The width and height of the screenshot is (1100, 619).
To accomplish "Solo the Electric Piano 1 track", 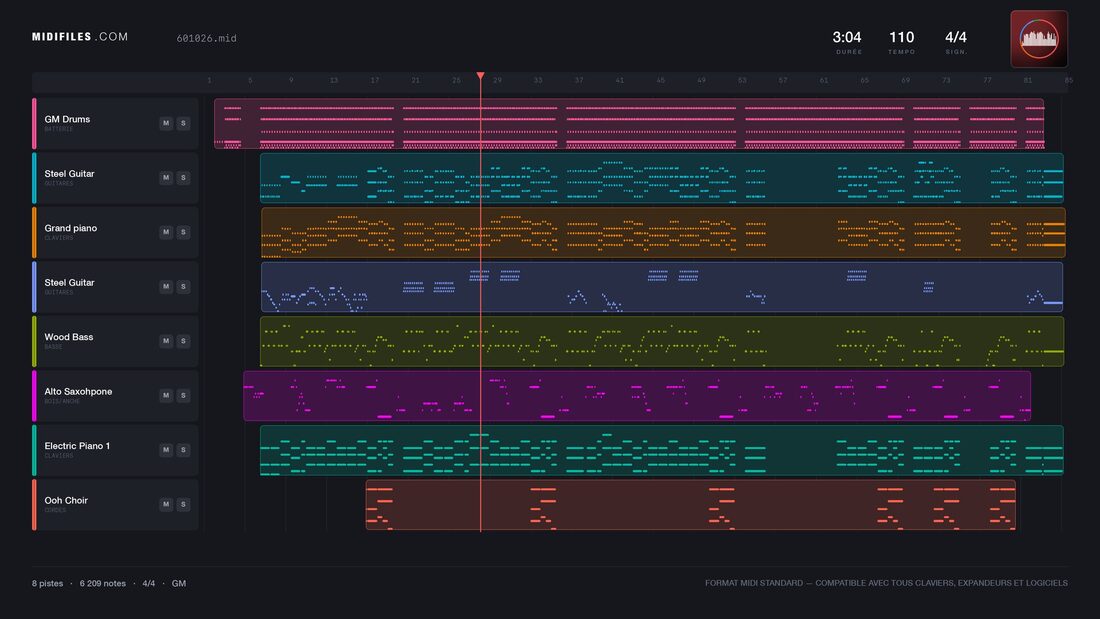I will (x=183, y=450).
